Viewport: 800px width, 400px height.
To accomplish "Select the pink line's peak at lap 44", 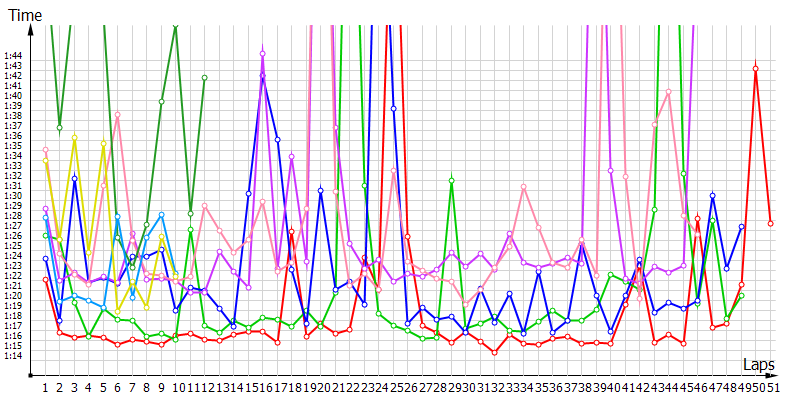I will (x=668, y=91).
